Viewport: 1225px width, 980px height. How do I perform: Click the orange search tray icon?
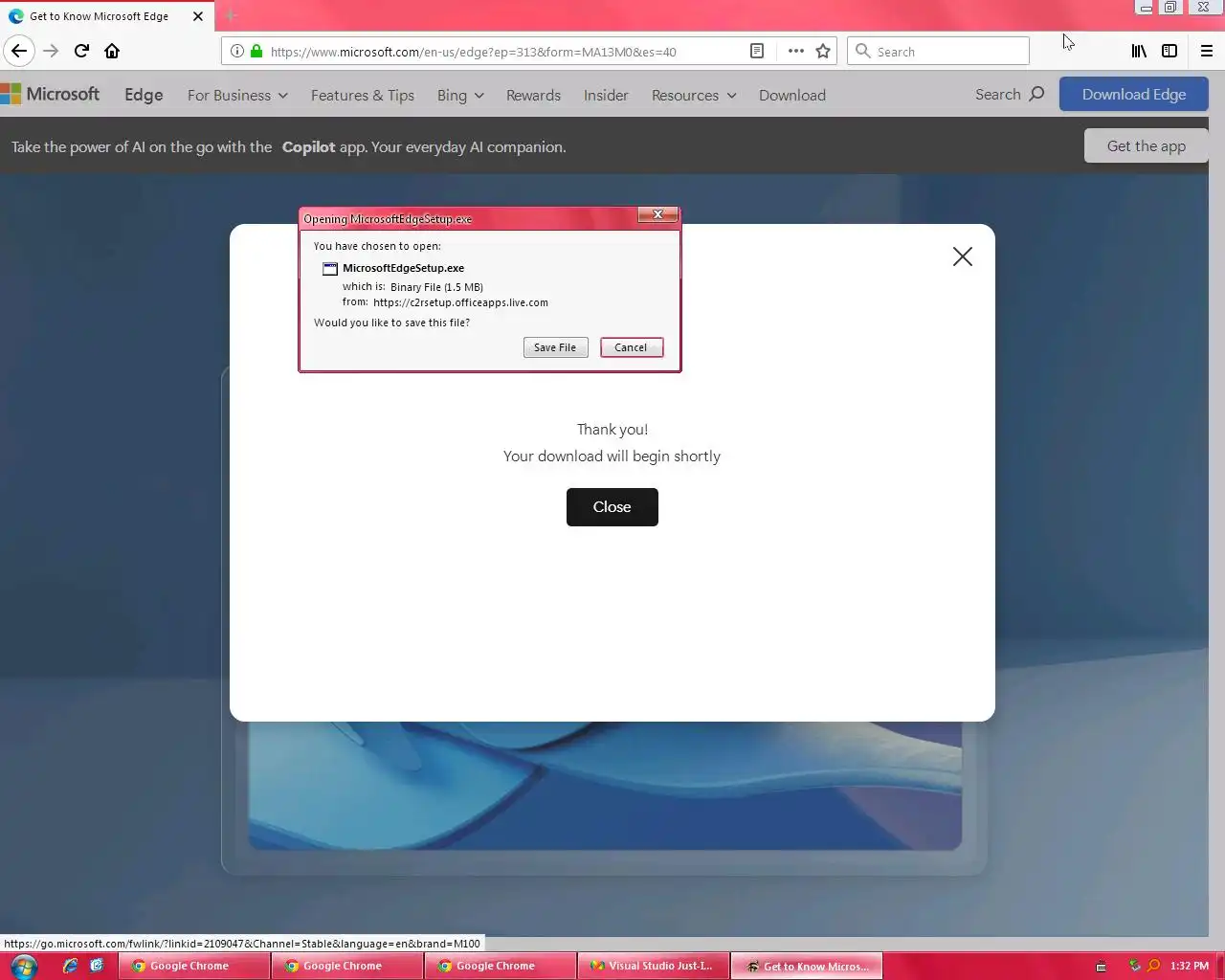[x=1153, y=966]
